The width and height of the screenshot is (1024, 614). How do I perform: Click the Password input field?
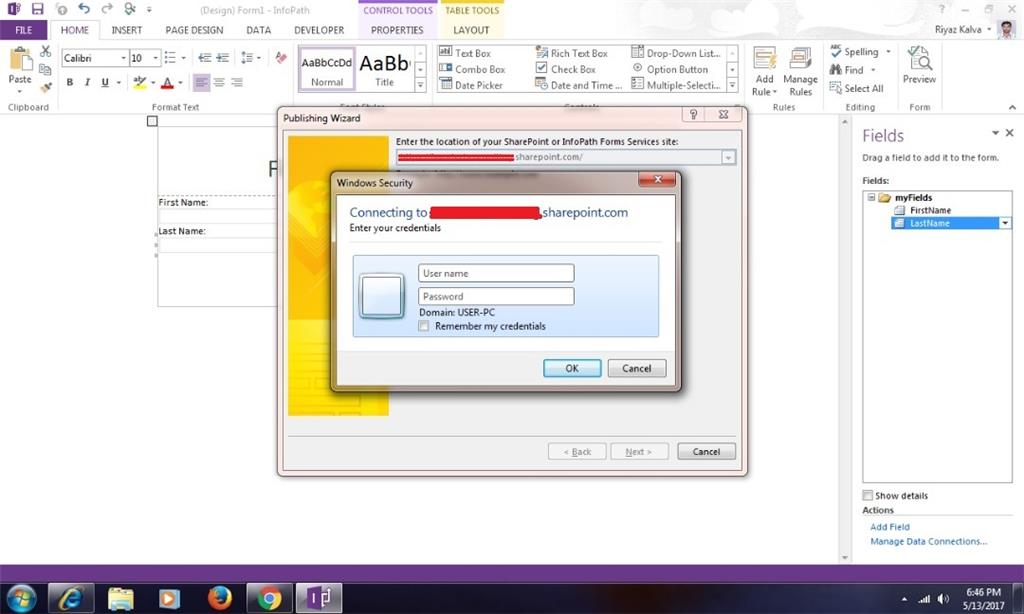coord(496,296)
